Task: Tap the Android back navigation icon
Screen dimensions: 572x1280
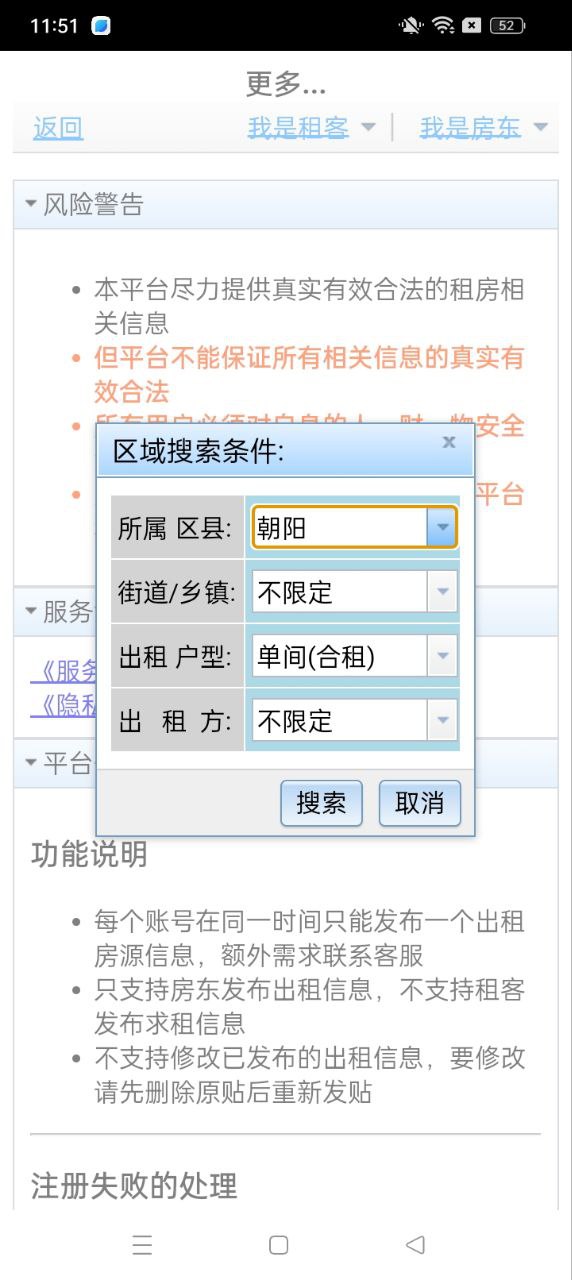Action: point(416,1244)
